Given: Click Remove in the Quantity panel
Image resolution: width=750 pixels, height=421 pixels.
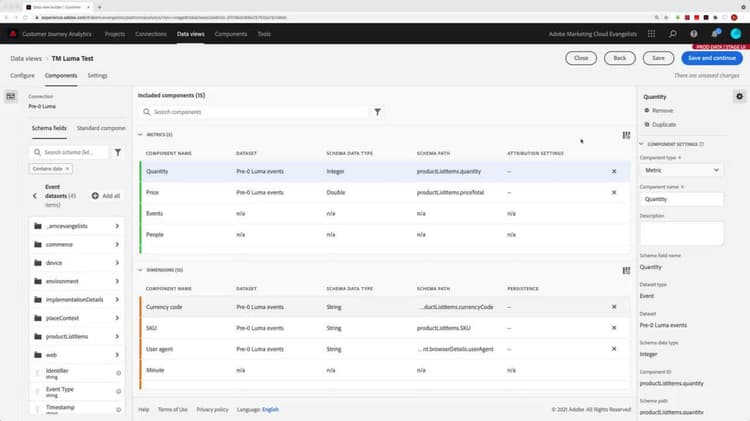Looking at the screenshot, I should point(659,111).
